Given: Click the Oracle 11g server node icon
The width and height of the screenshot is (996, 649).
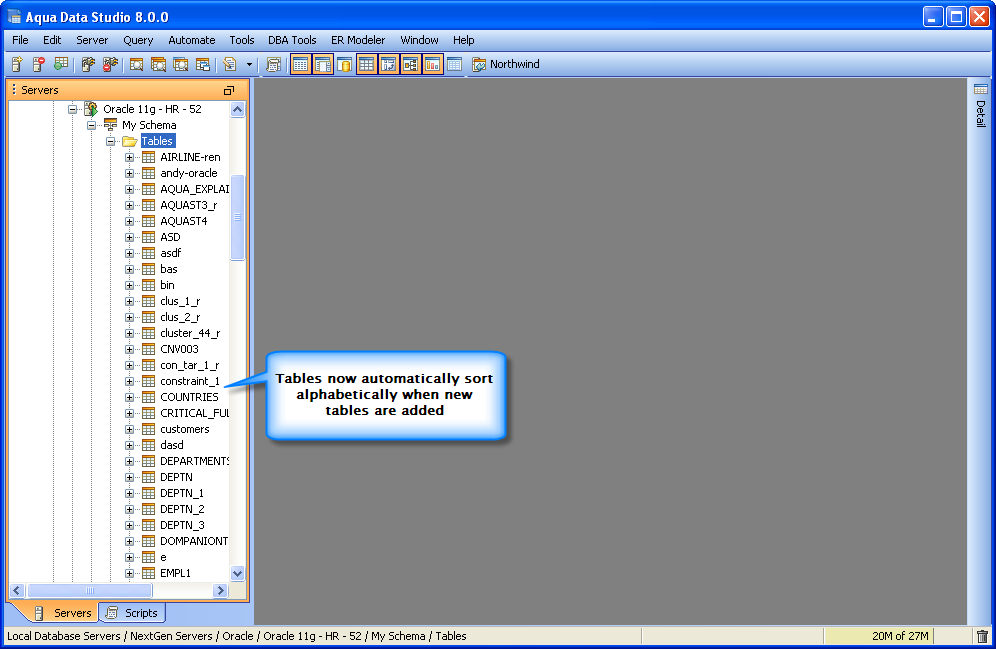Looking at the screenshot, I should [91, 109].
